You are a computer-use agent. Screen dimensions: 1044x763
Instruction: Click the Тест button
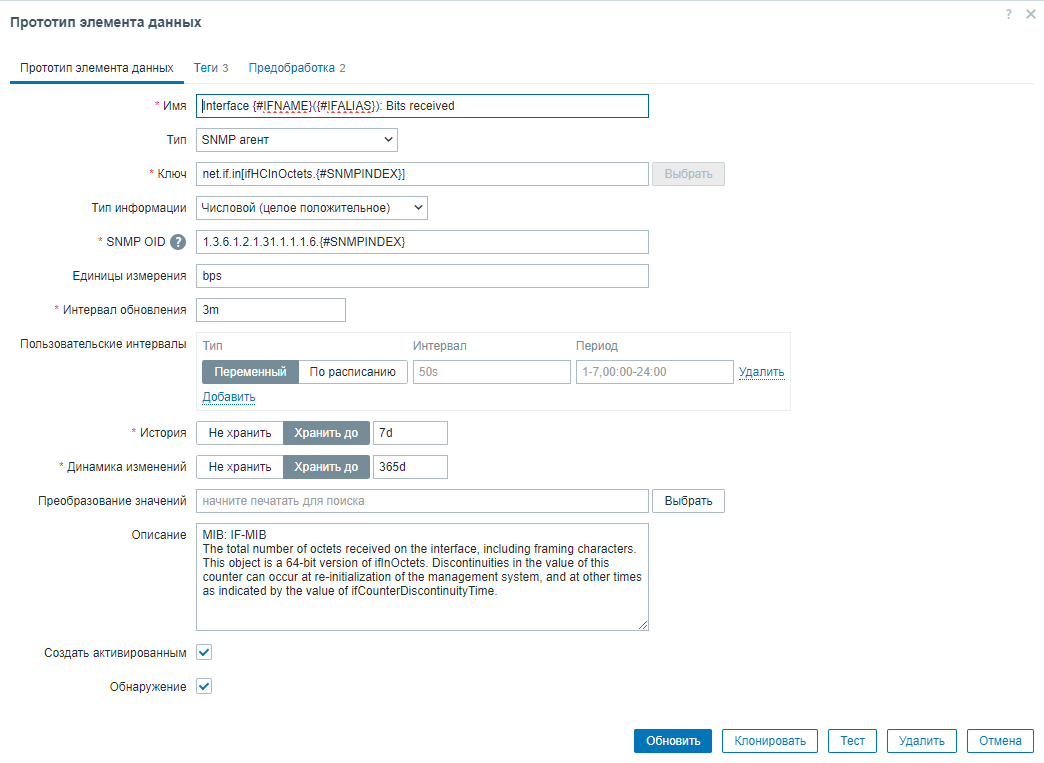[852, 741]
